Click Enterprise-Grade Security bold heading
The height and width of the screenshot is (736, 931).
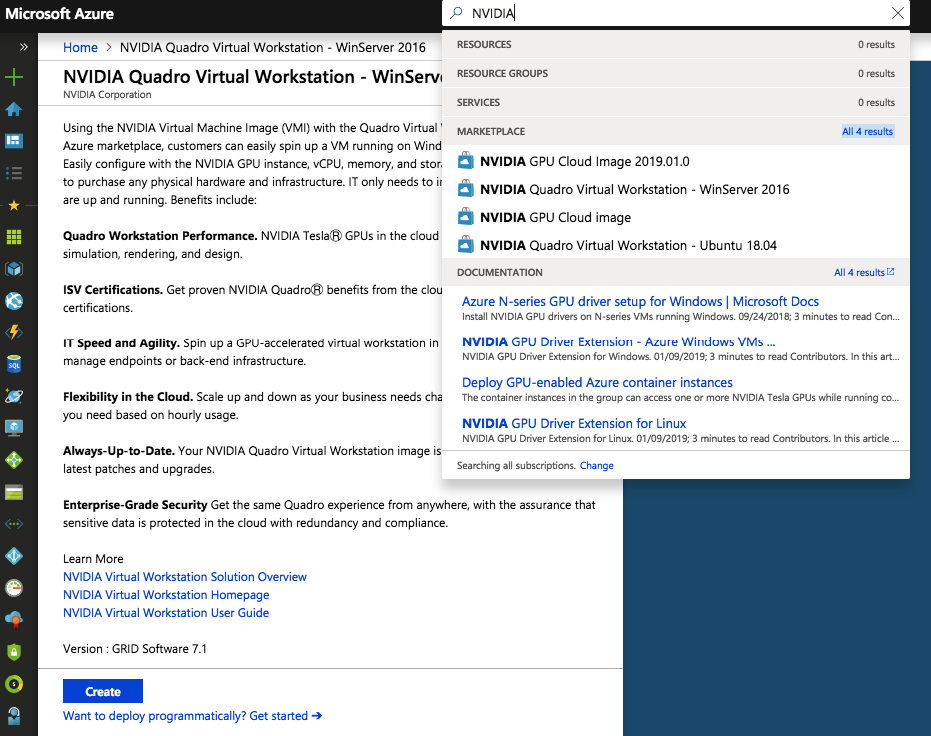135,505
